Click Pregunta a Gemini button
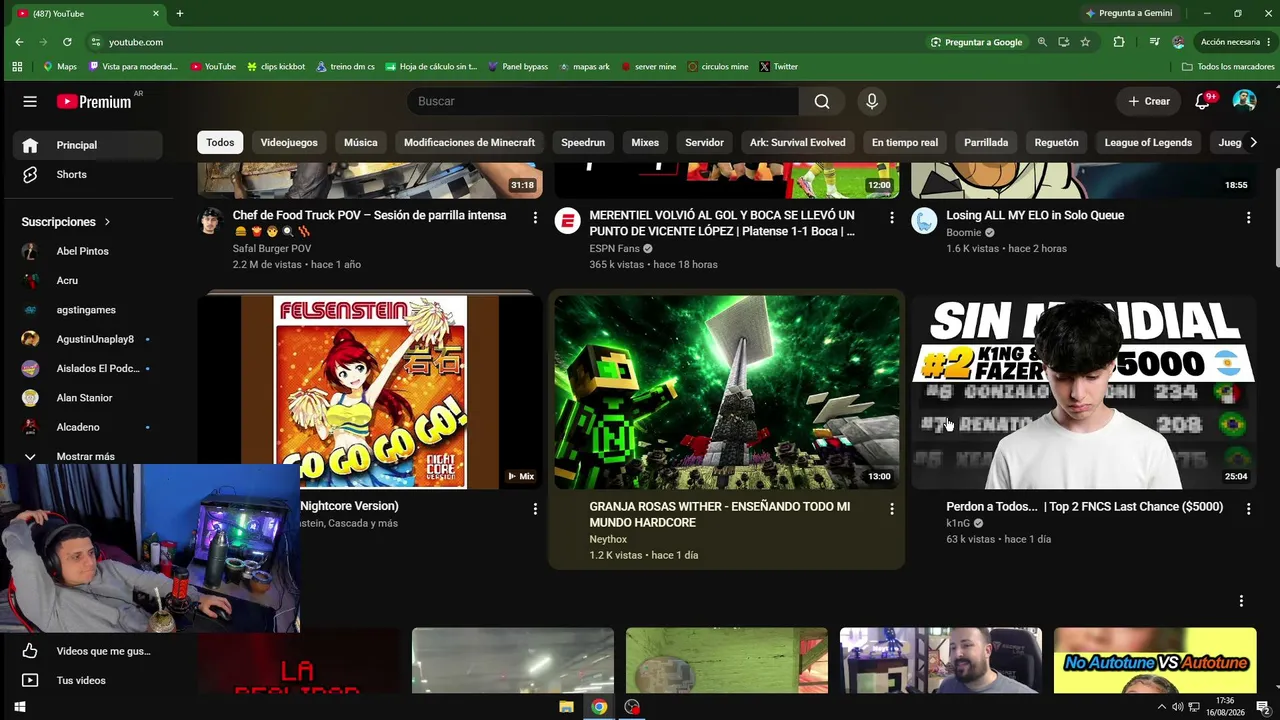1280x720 pixels. (x=1129, y=13)
